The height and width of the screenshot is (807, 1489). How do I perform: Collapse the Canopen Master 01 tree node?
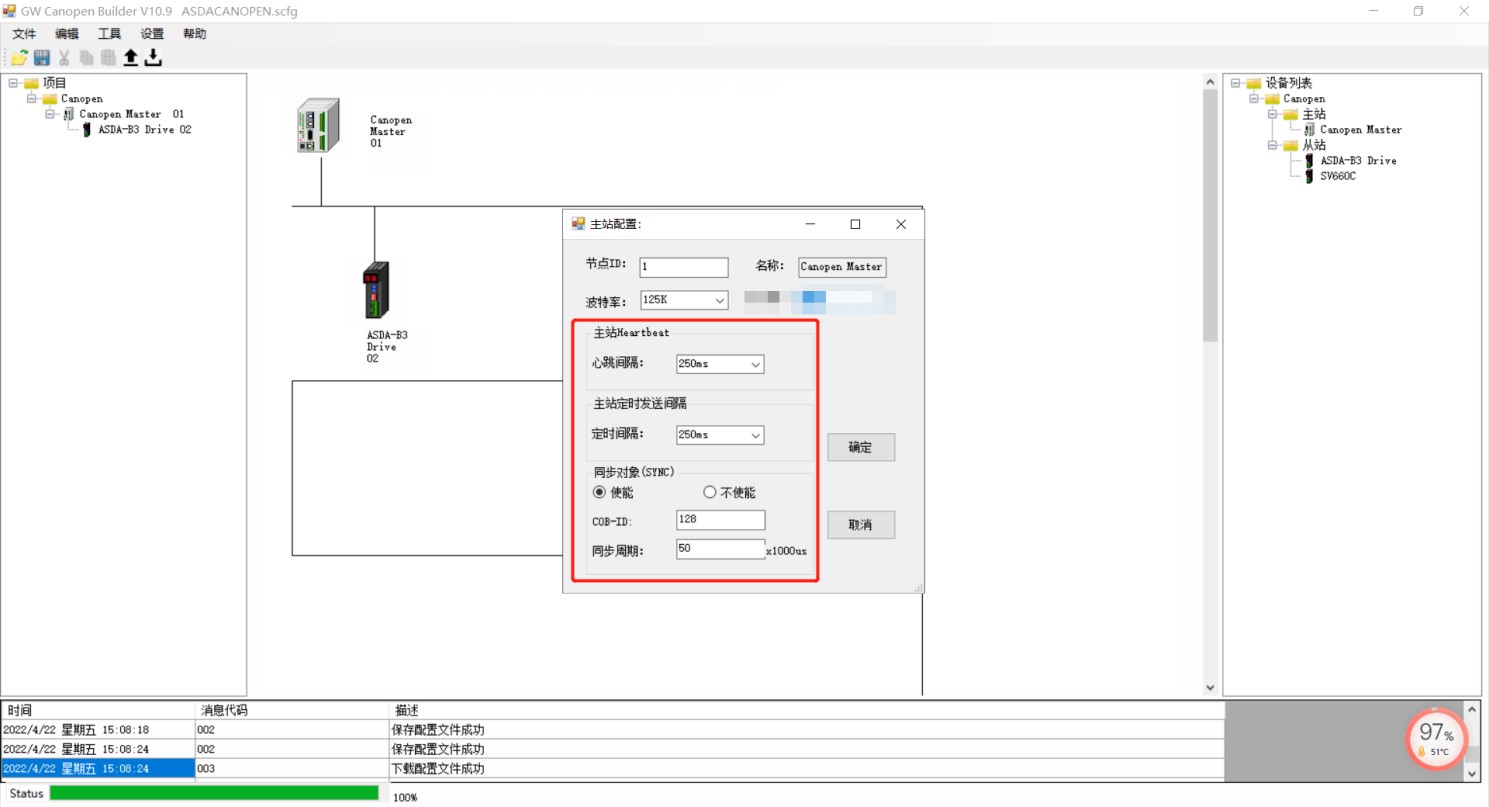pos(51,114)
